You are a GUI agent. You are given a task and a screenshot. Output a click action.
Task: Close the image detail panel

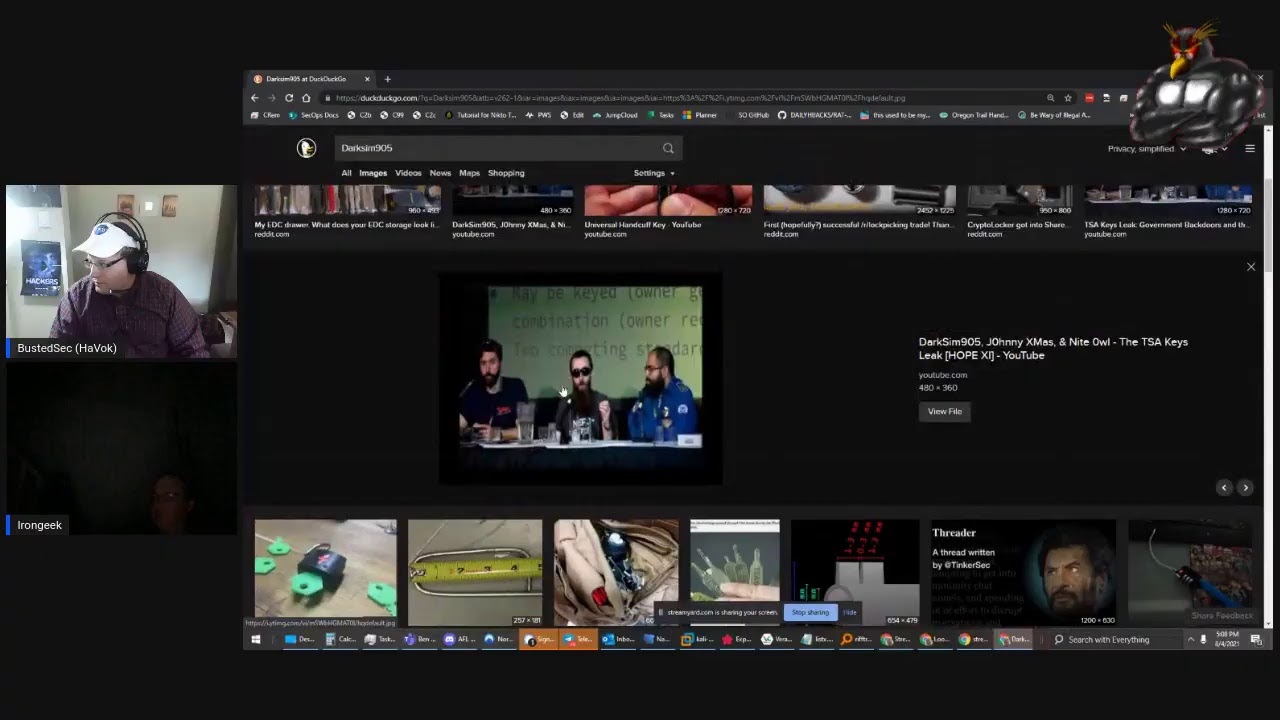1251,267
